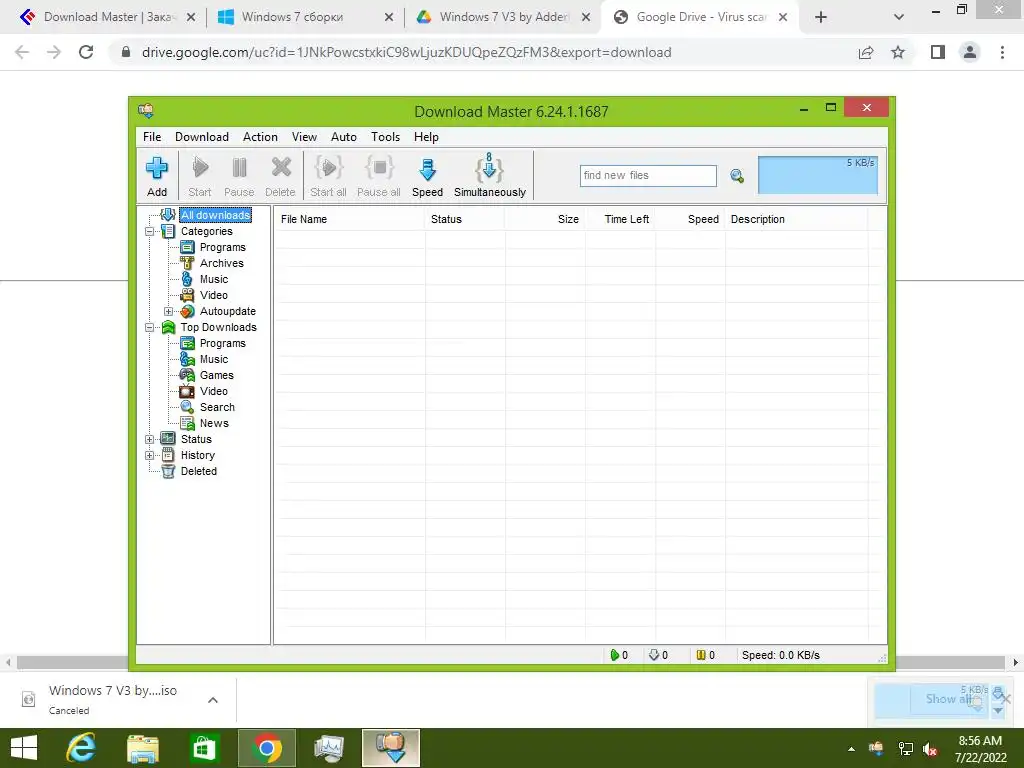Viewport: 1024px width, 768px height.
Task: Open the Chrome profile avatar
Action: coord(970,52)
